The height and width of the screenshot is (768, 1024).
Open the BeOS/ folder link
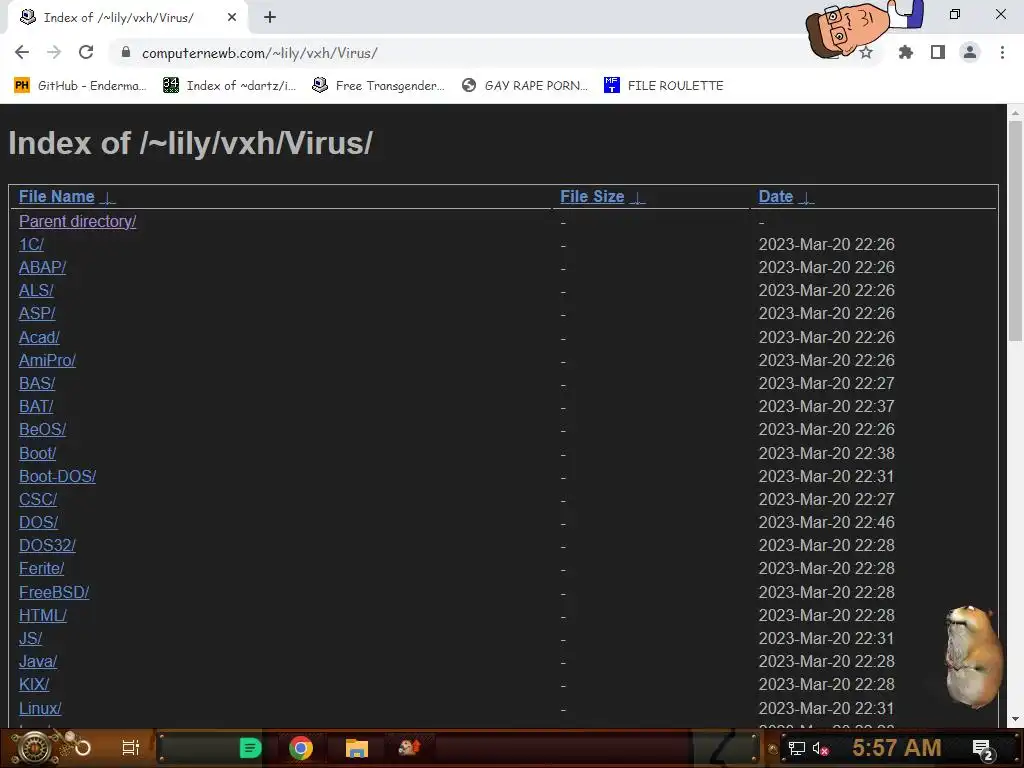point(42,429)
